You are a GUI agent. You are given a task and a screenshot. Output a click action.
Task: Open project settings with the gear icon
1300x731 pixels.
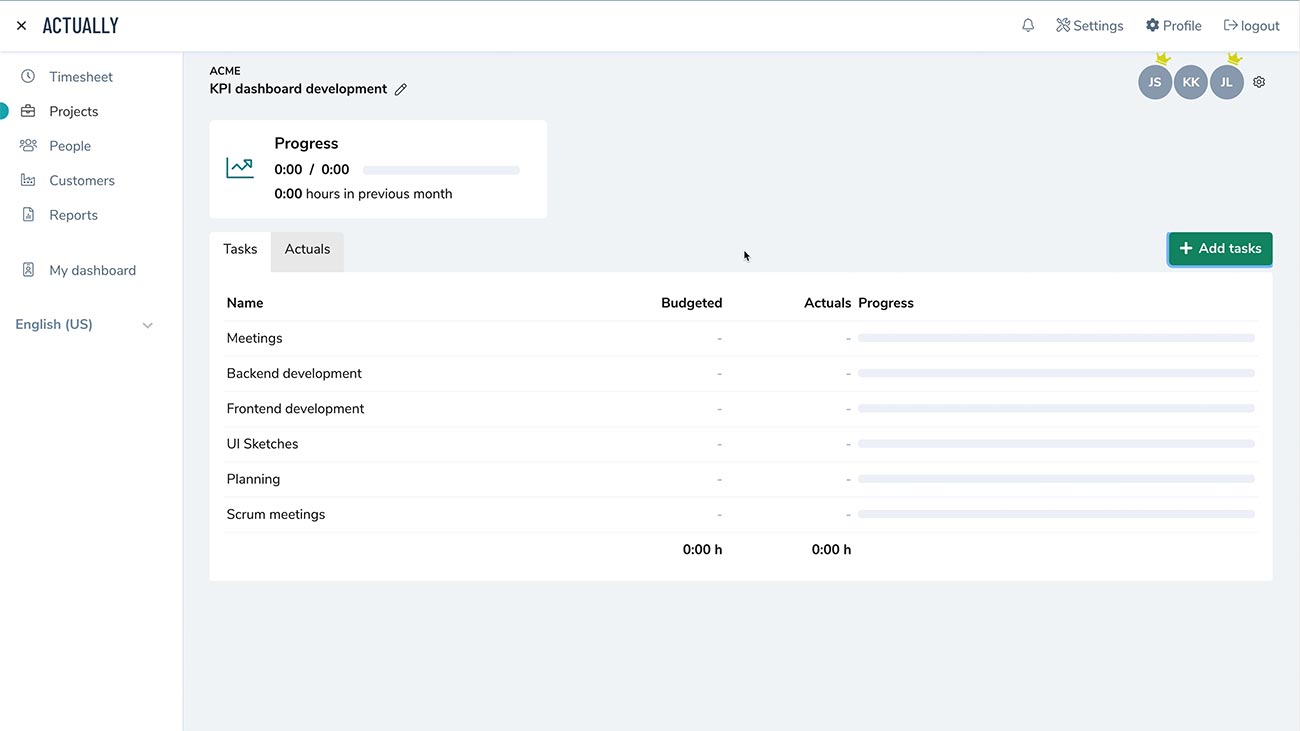tap(1258, 81)
